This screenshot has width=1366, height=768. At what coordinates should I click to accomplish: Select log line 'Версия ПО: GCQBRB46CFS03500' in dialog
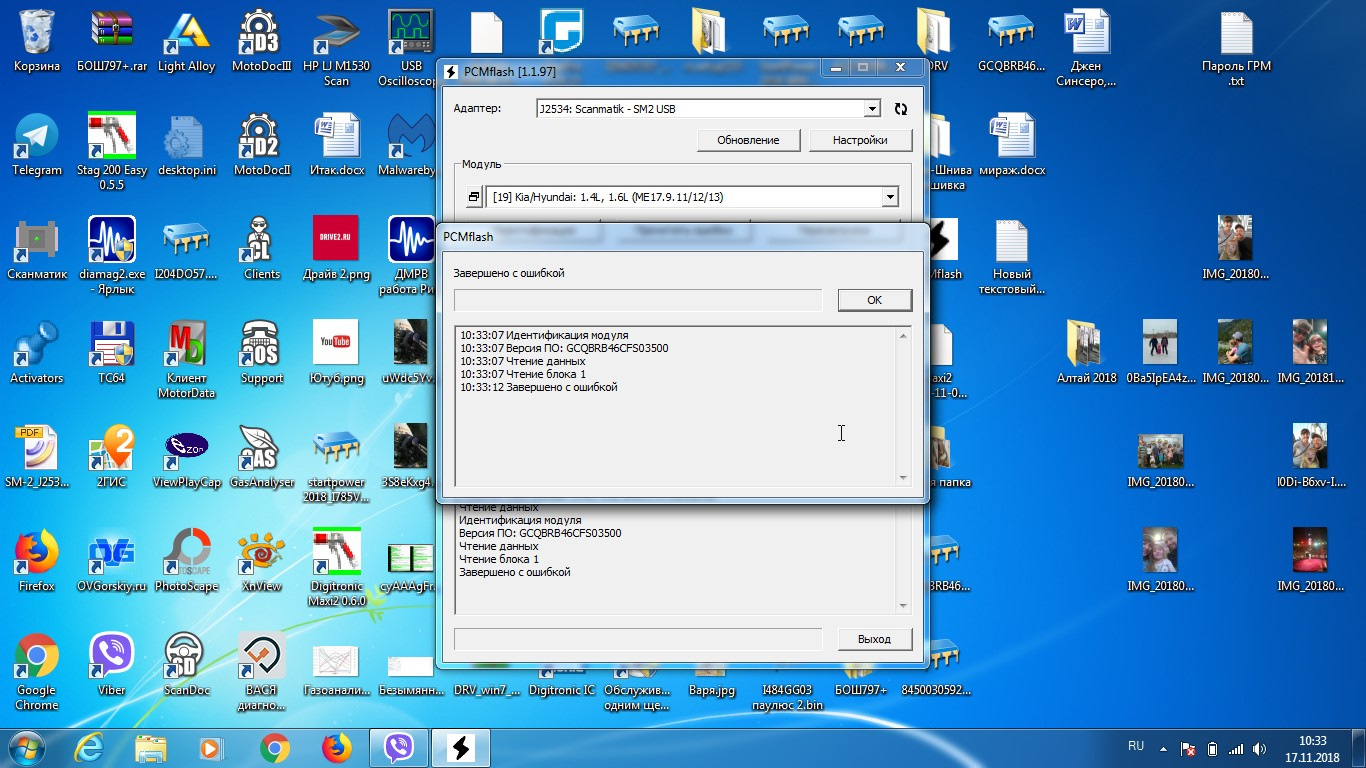click(x=564, y=348)
